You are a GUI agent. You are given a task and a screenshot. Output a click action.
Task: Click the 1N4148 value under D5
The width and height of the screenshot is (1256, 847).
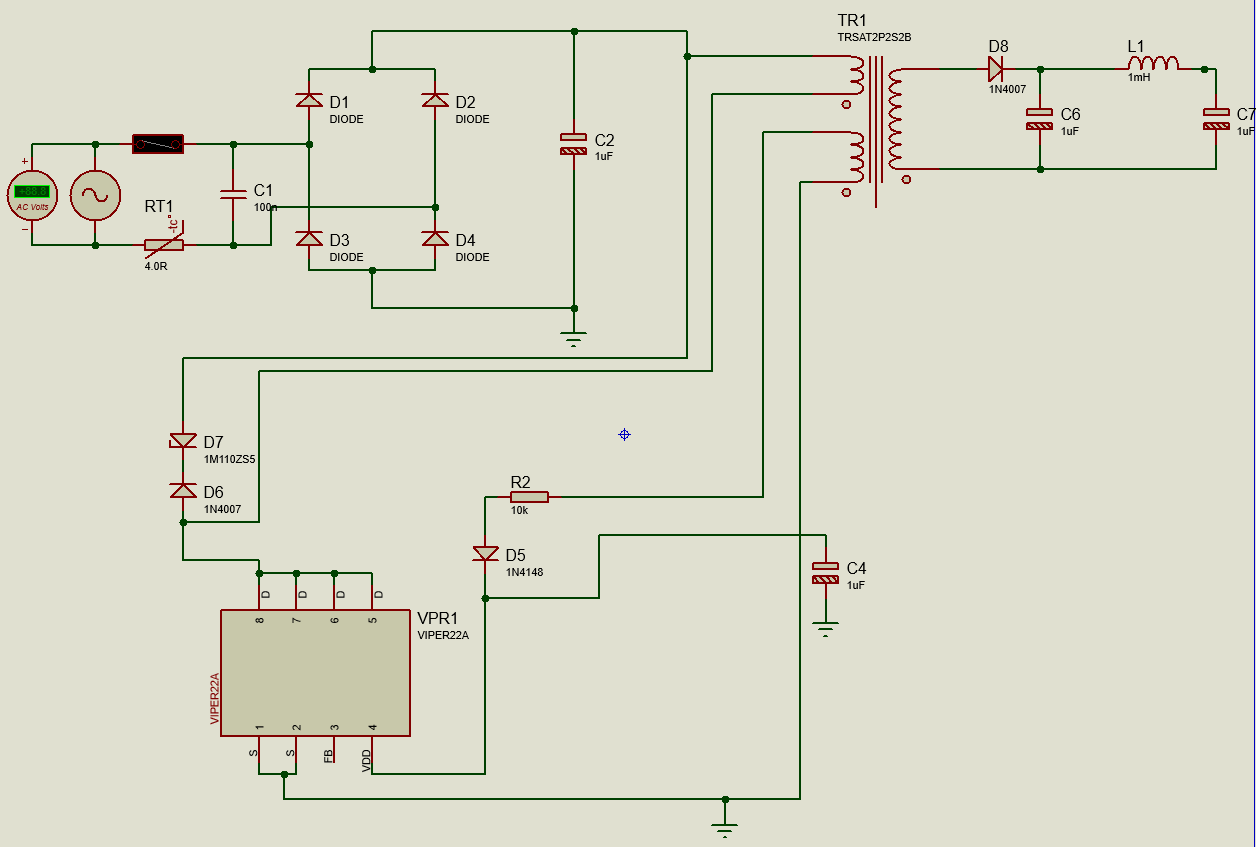(525, 572)
